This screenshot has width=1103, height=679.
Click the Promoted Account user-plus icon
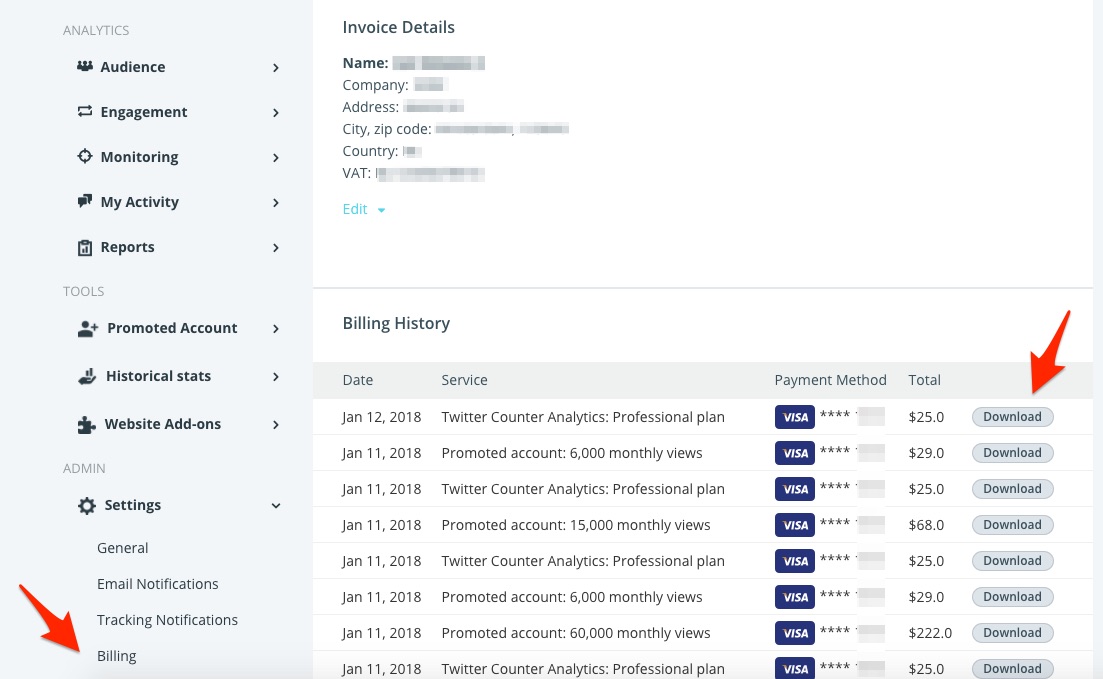(x=88, y=328)
